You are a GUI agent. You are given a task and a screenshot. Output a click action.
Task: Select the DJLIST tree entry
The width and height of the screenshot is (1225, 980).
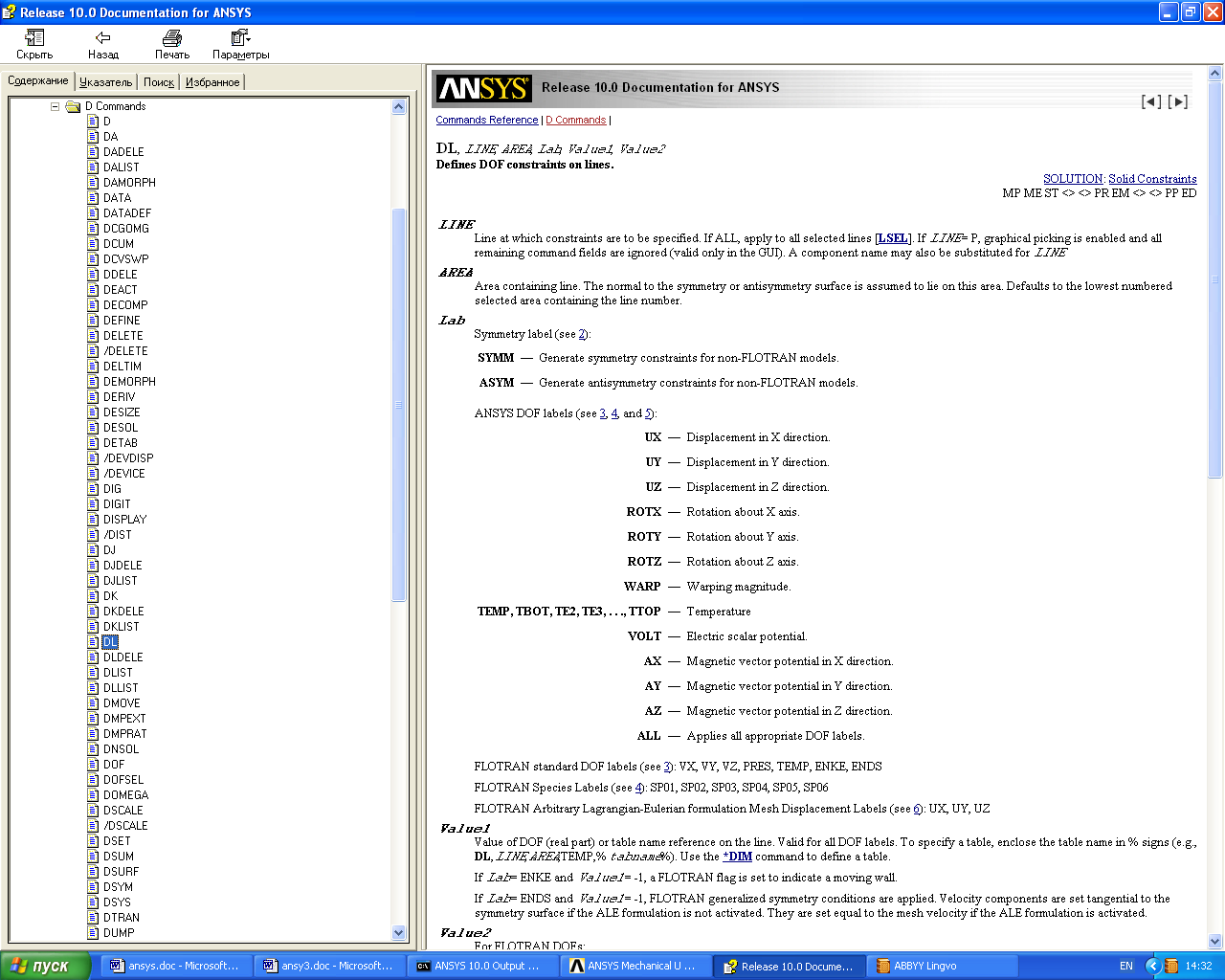pos(120,581)
